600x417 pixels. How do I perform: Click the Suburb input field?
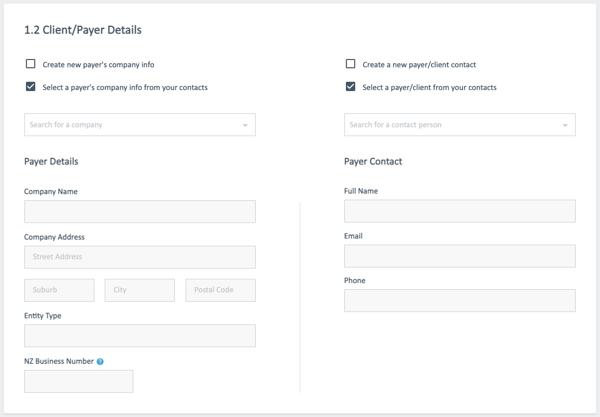59,290
